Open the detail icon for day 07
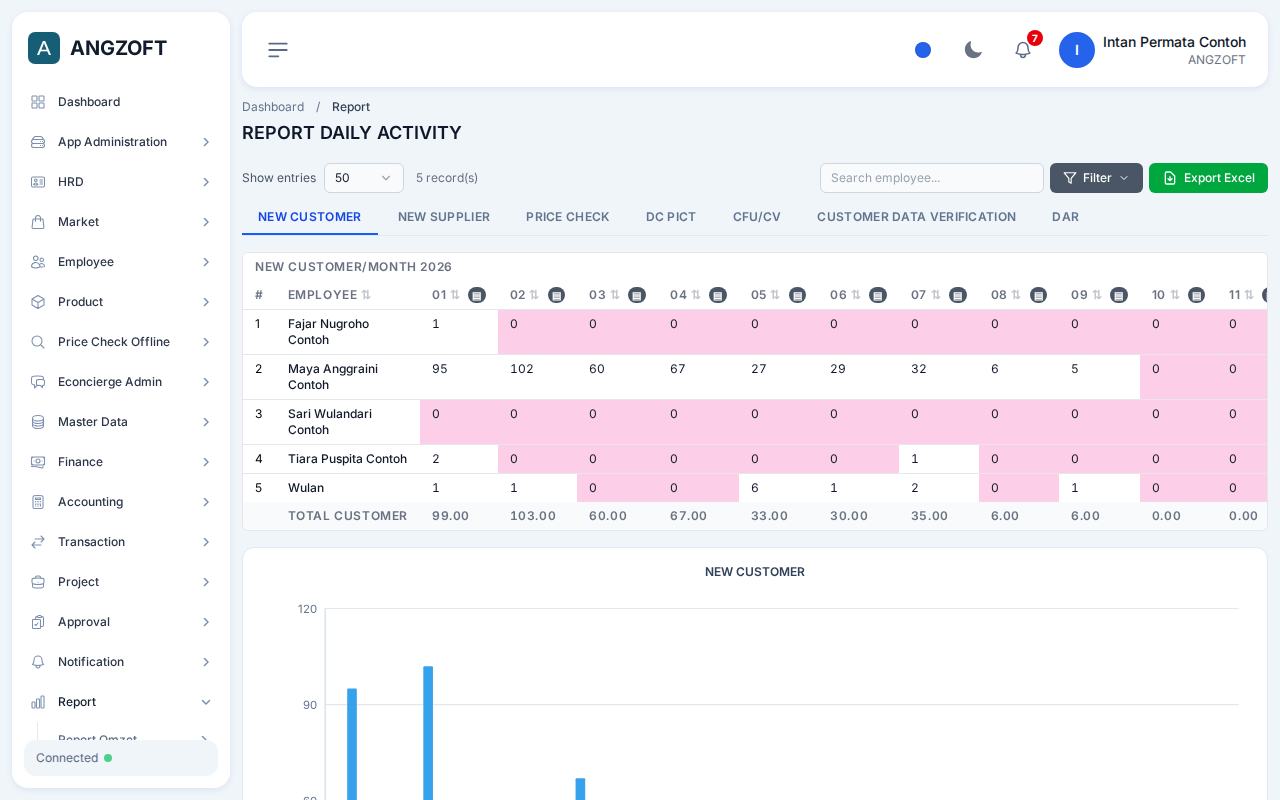1280x800 pixels. [958, 295]
